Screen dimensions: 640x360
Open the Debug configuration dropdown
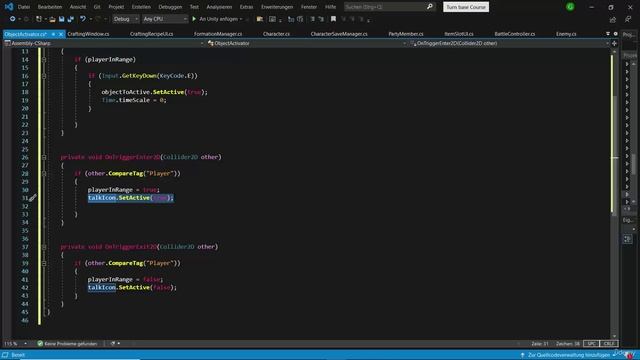click(126, 19)
